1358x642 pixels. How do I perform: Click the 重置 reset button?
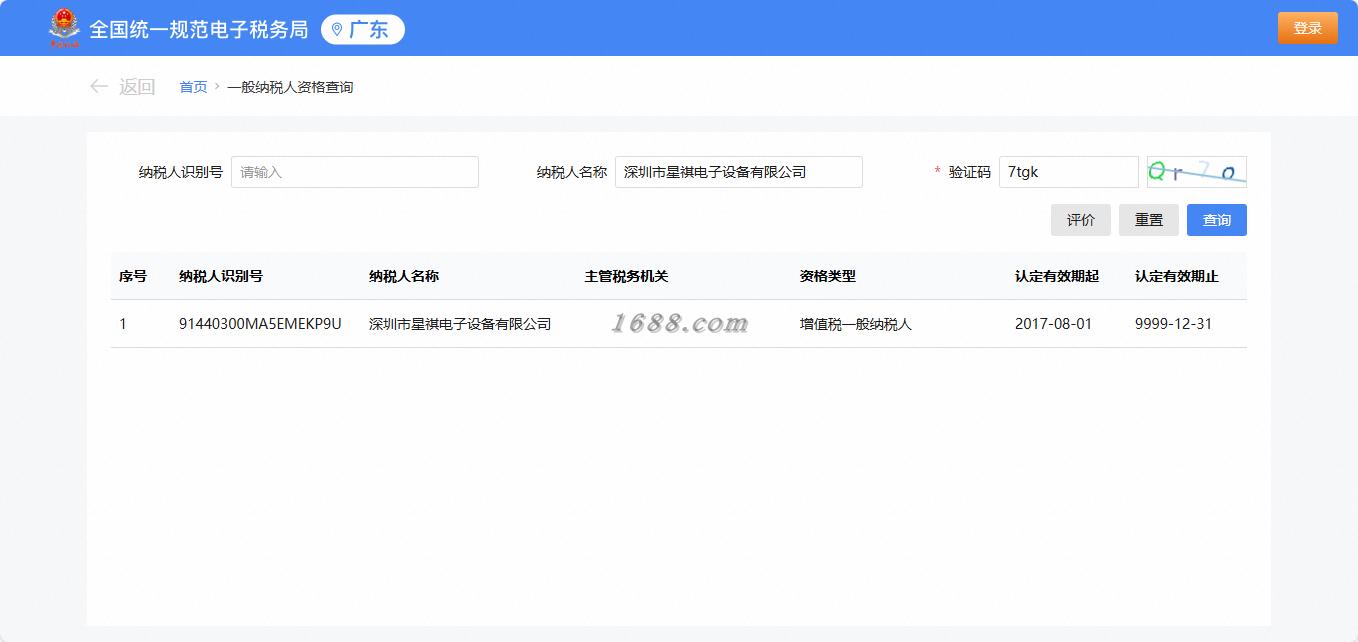[1149, 220]
